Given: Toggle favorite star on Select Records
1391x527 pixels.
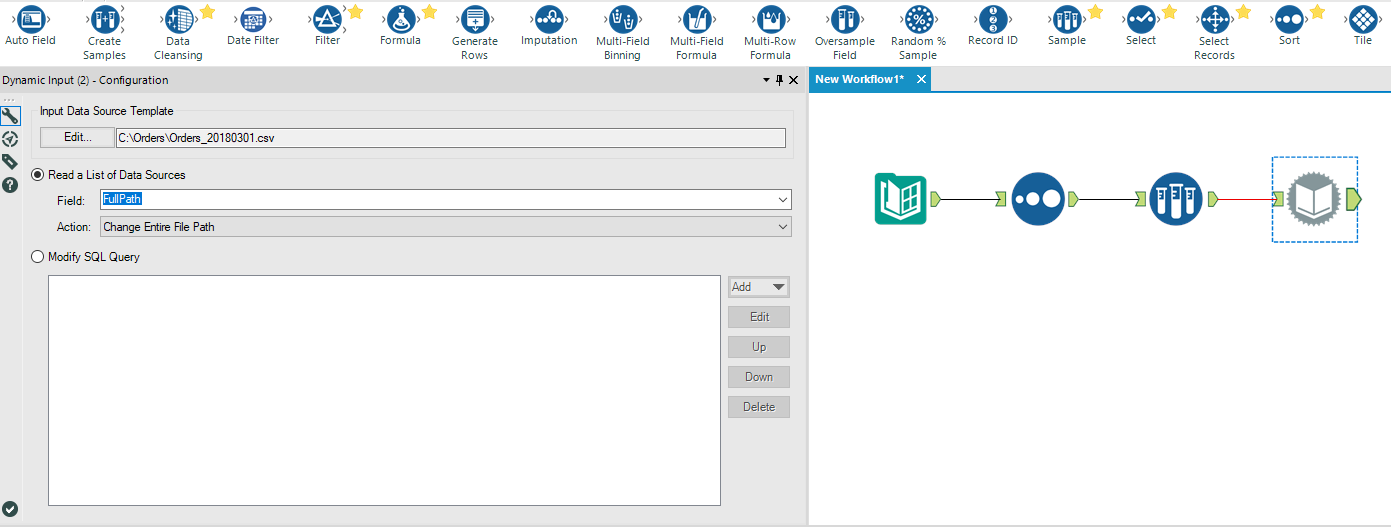Looking at the screenshot, I should (1243, 12).
